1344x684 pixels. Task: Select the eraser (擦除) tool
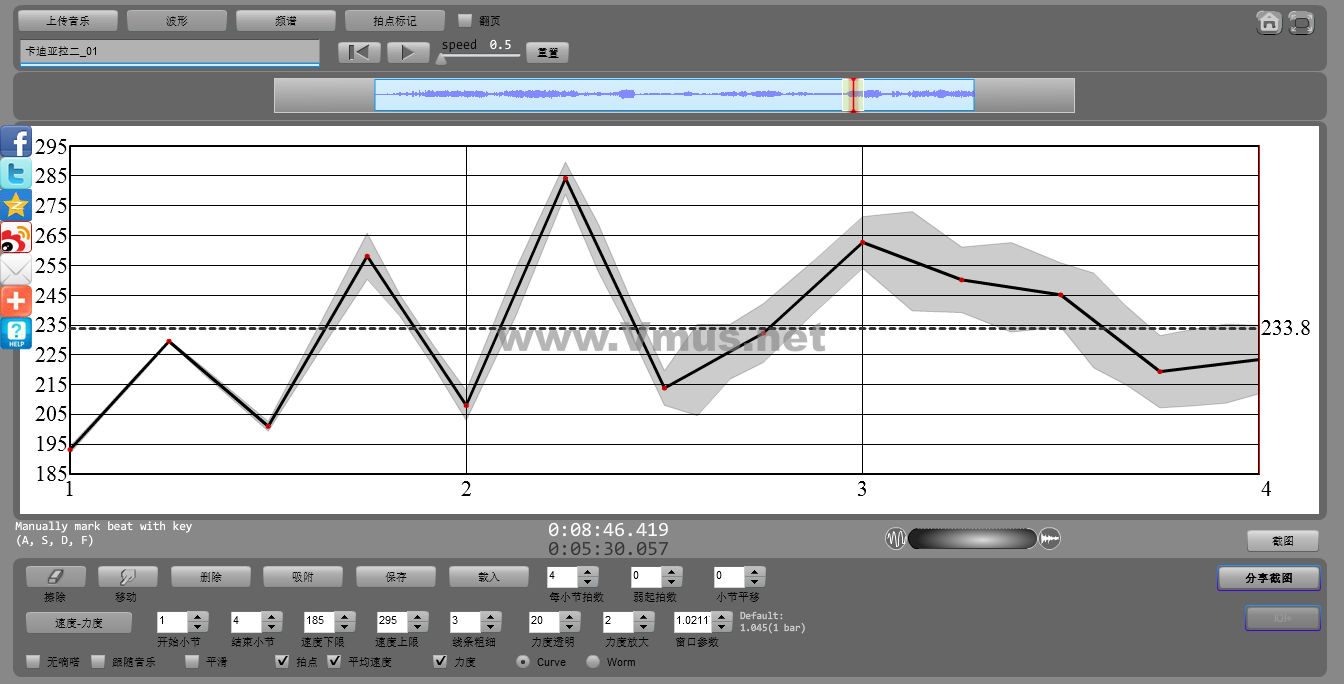(55, 577)
